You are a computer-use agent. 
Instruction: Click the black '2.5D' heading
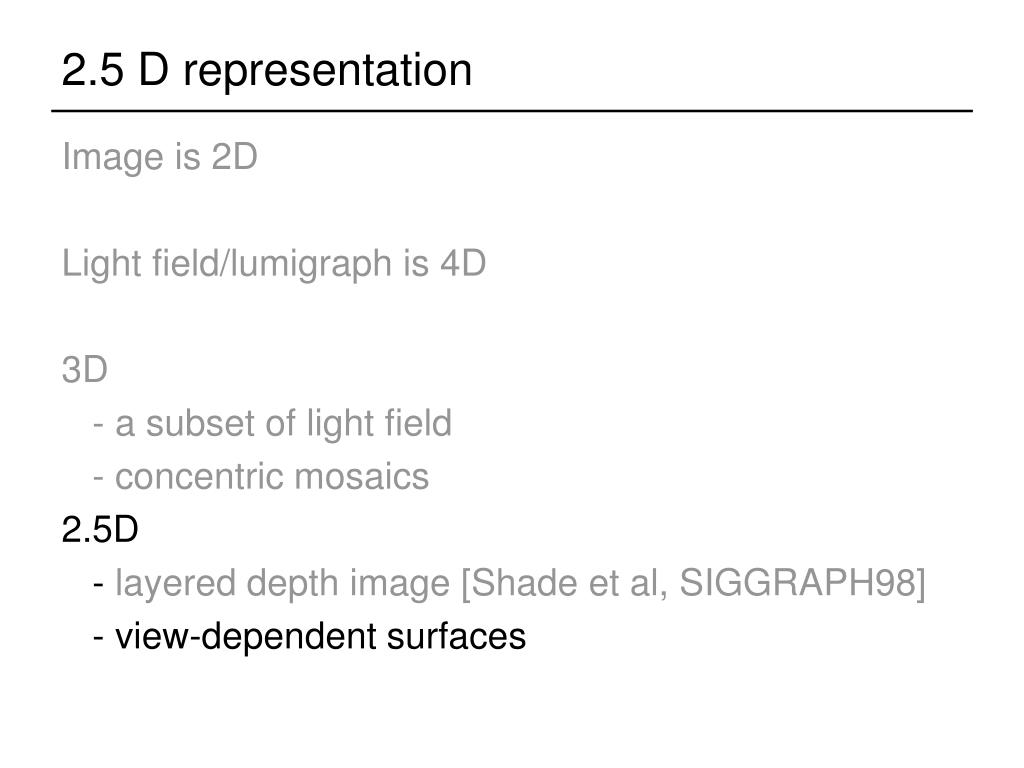[x=100, y=530]
